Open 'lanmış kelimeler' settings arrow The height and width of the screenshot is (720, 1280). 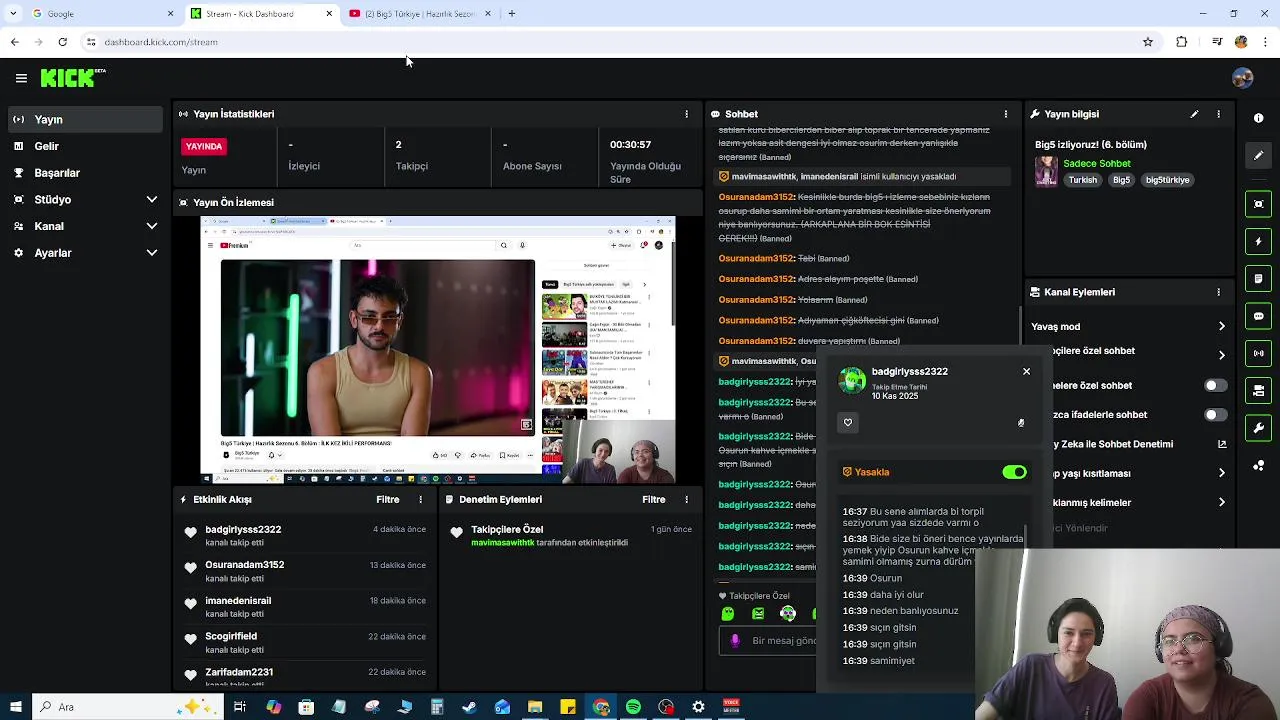click(x=1222, y=502)
